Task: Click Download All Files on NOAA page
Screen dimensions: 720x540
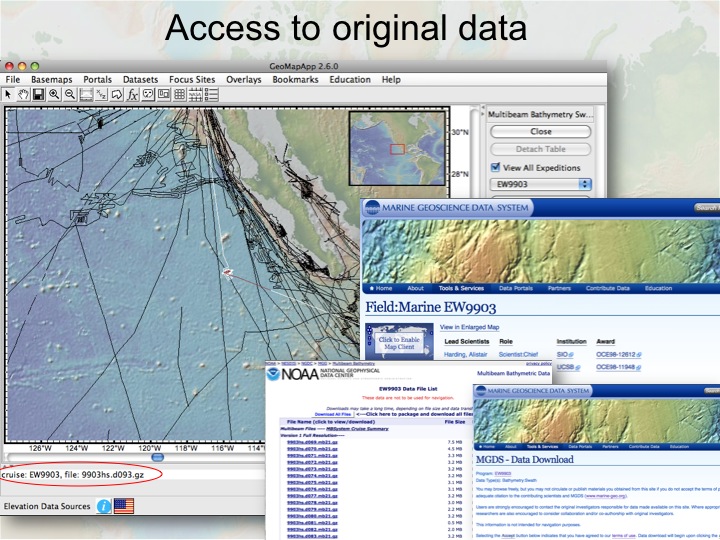Action: click(x=333, y=414)
